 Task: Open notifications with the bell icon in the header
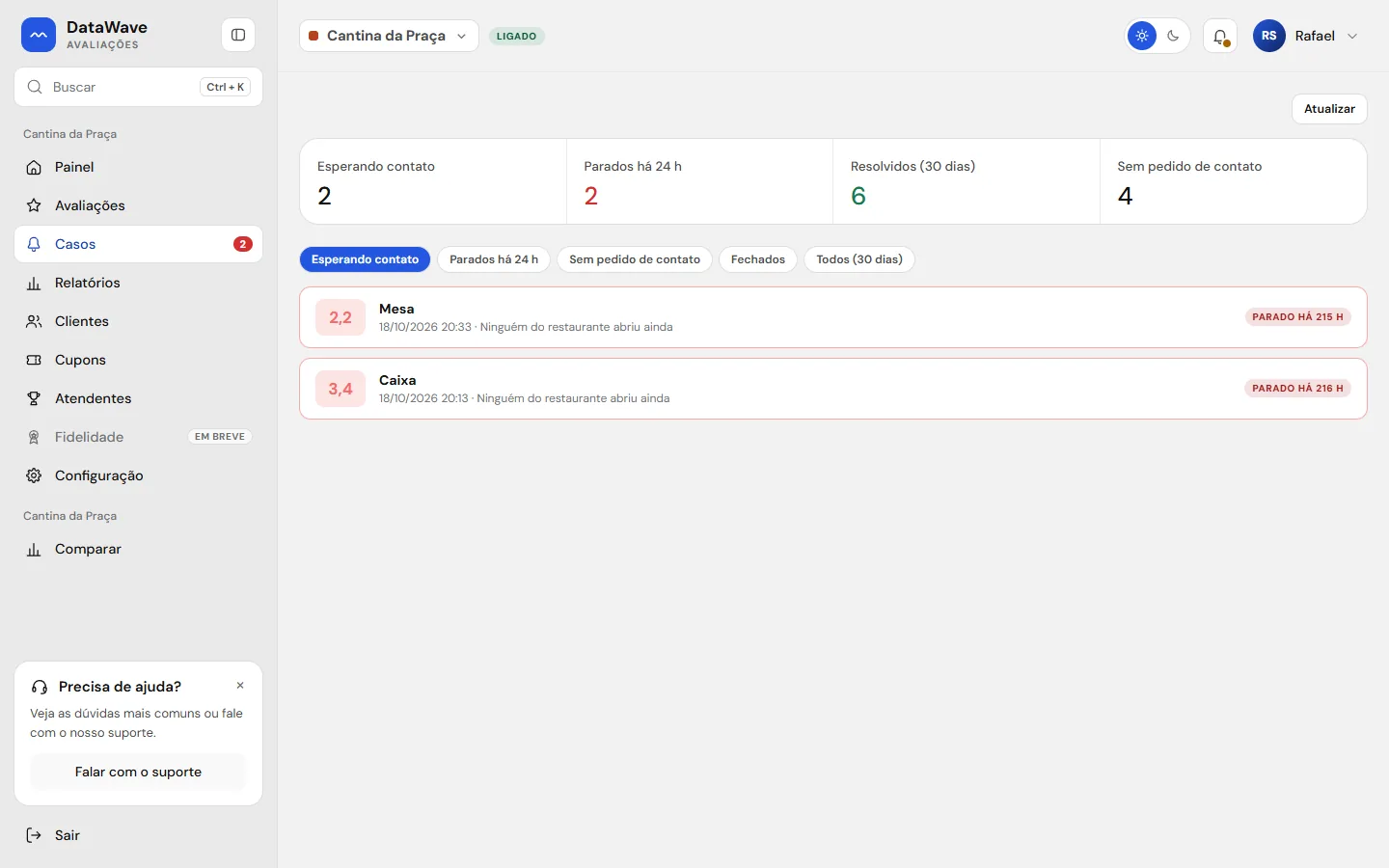point(1220,36)
